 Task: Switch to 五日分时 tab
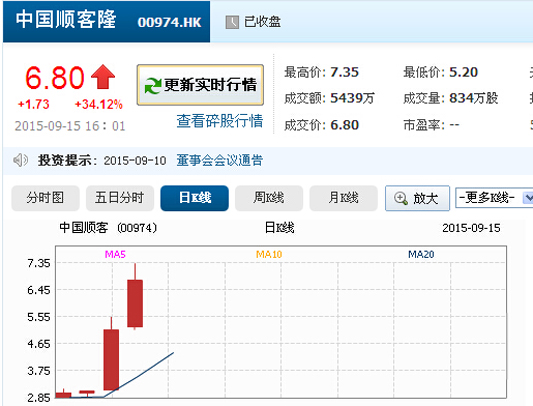coord(120,198)
